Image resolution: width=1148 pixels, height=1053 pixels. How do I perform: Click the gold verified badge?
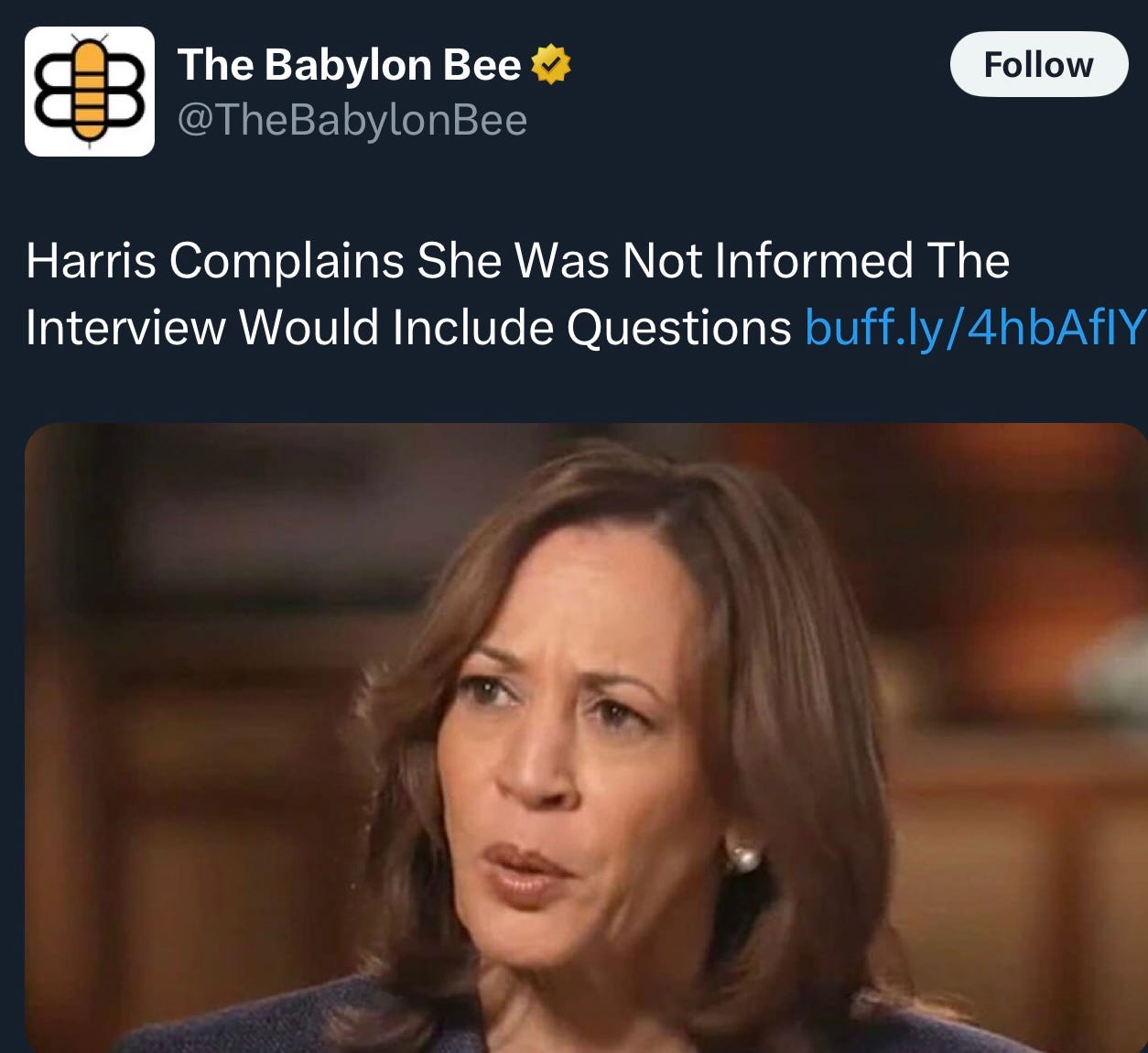pyautogui.click(x=551, y=65)
